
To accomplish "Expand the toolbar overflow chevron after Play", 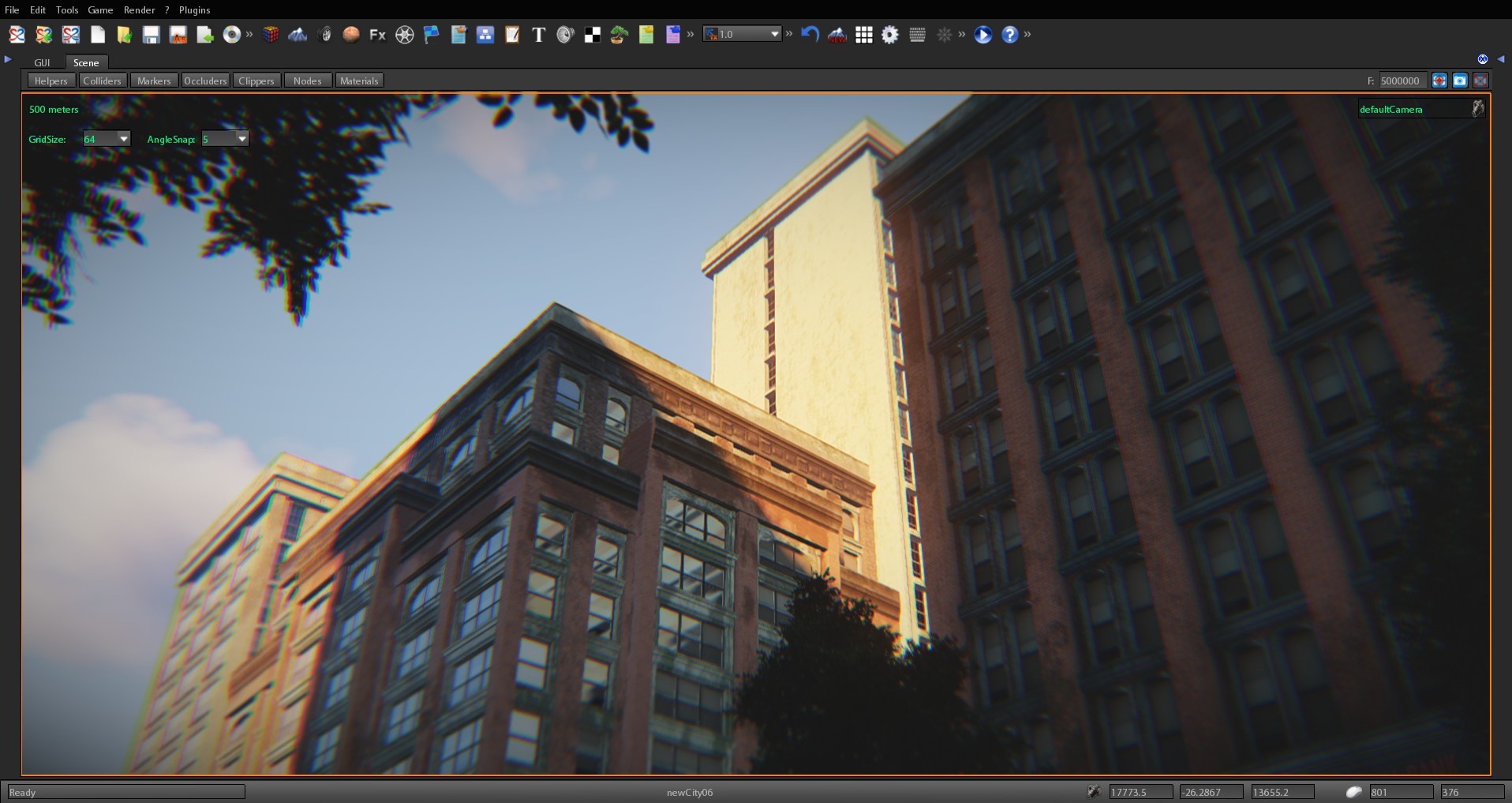I will pyautogui.click(x=1027, y=35).
